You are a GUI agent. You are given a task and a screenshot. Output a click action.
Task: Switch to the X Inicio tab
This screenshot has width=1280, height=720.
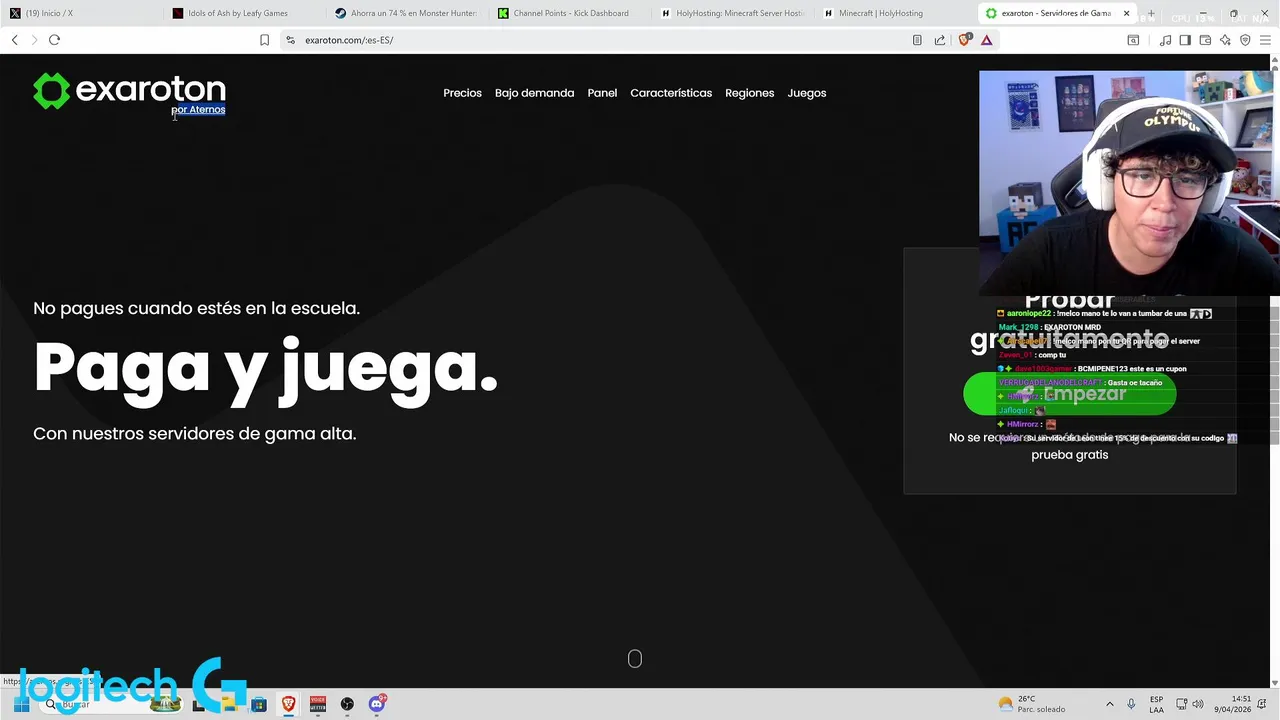coord(82,13)
